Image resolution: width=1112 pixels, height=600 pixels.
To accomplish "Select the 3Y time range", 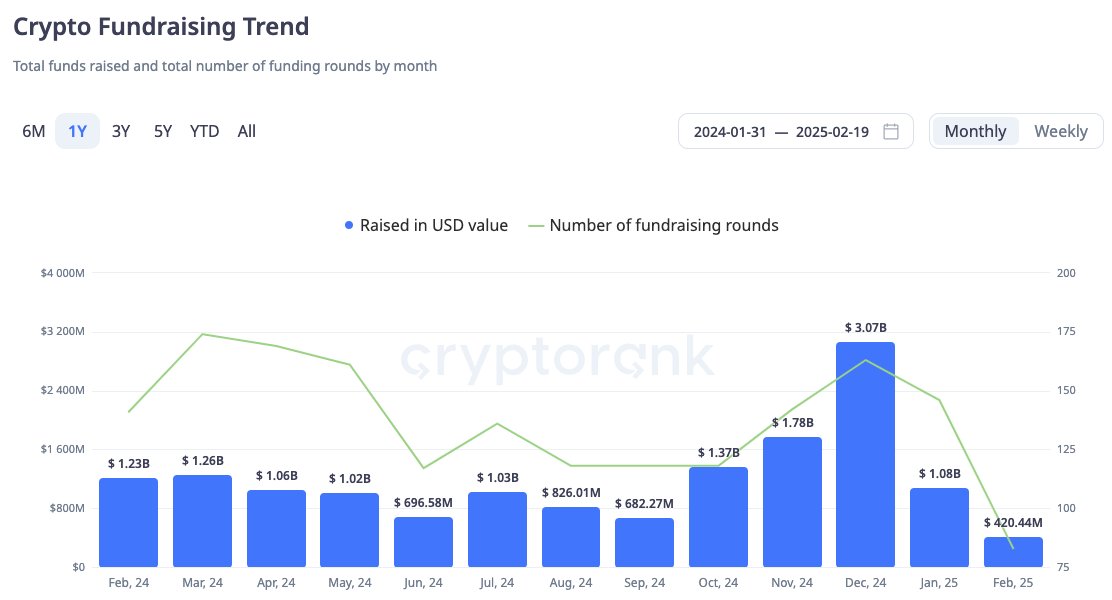I will pos(120,130).
